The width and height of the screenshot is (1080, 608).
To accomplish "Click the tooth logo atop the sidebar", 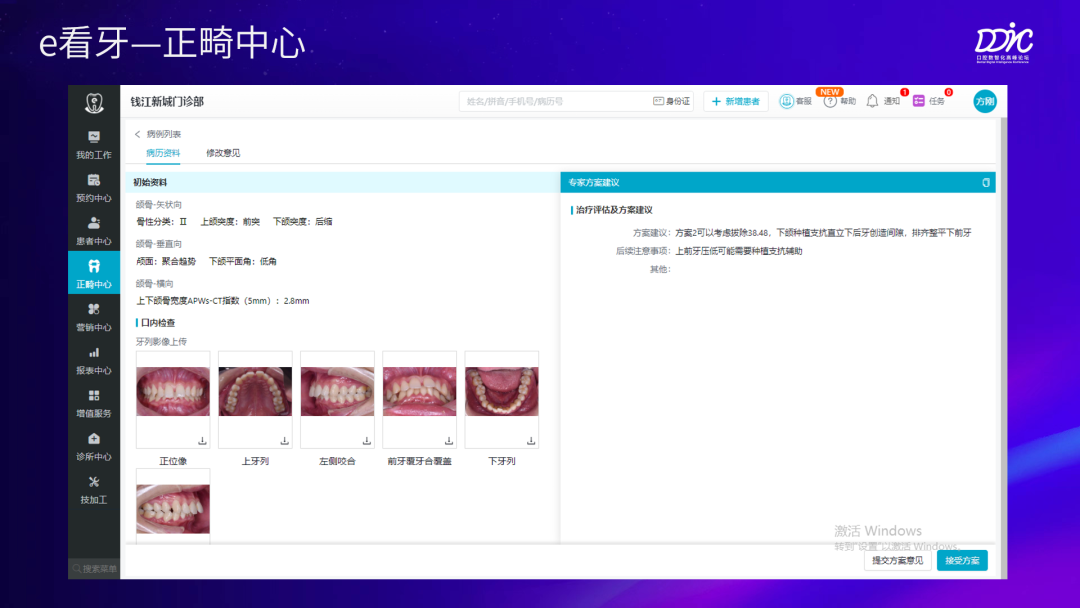I will coord(94,103).
